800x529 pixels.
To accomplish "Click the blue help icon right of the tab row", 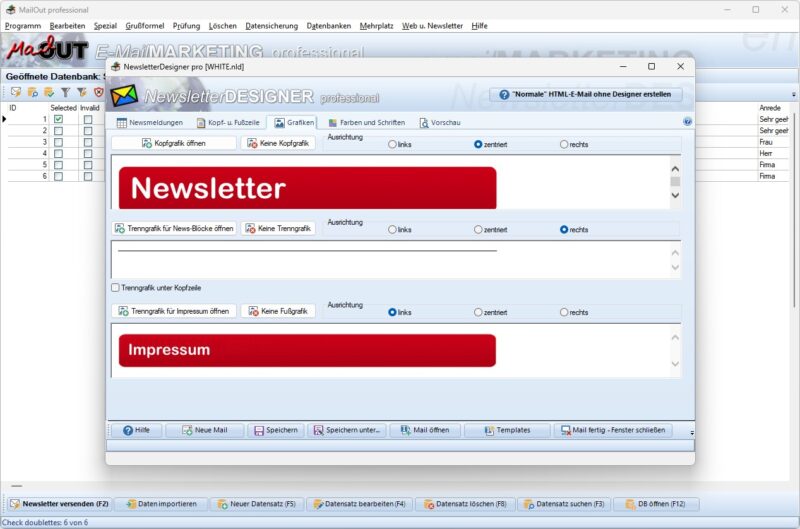I will tap(687, 121).
